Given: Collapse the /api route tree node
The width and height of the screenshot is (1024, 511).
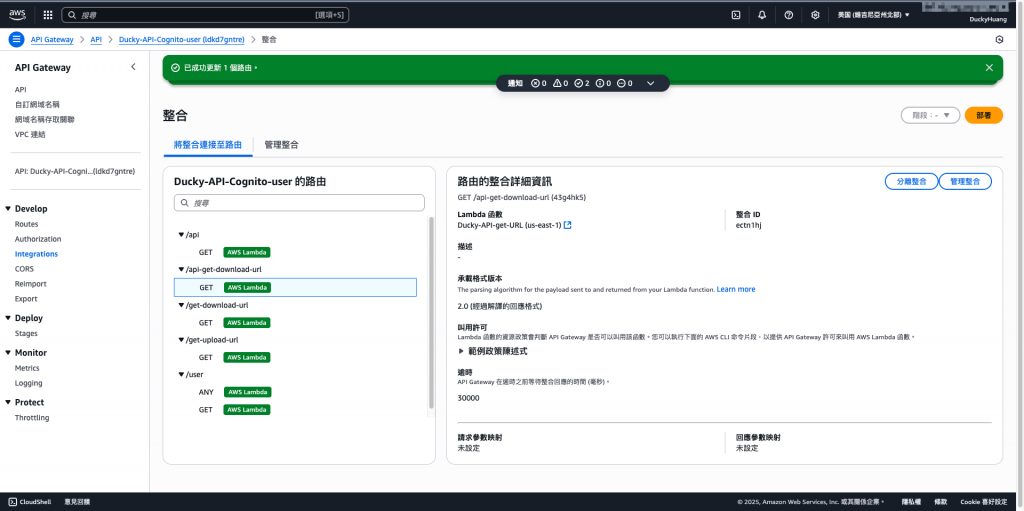Looking at the screenshot, I should [182, 234].
